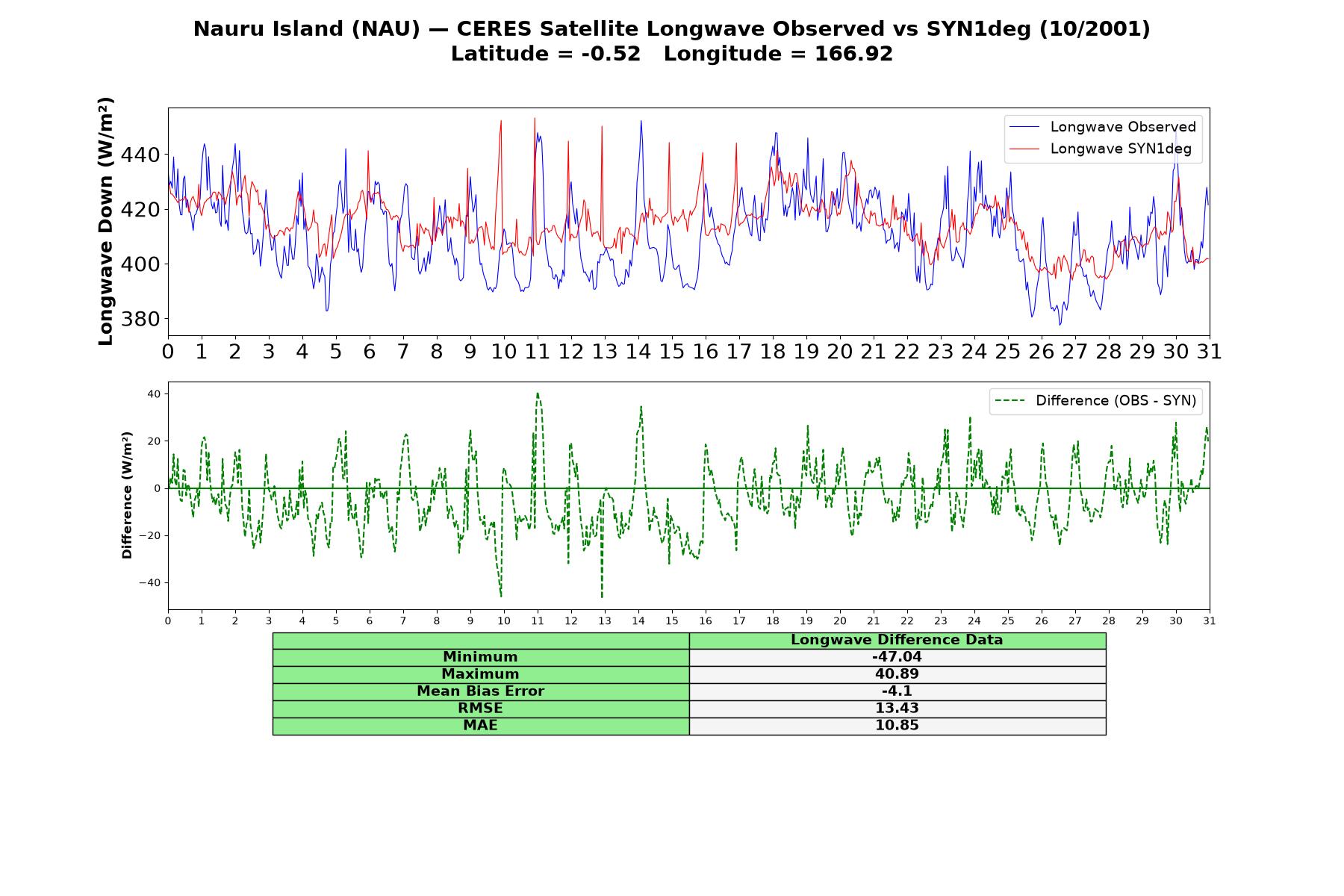This screenshot has height=896, width=1344.
Task: Click the blue Longwave Observed legend line
Action: (1024, 127)
